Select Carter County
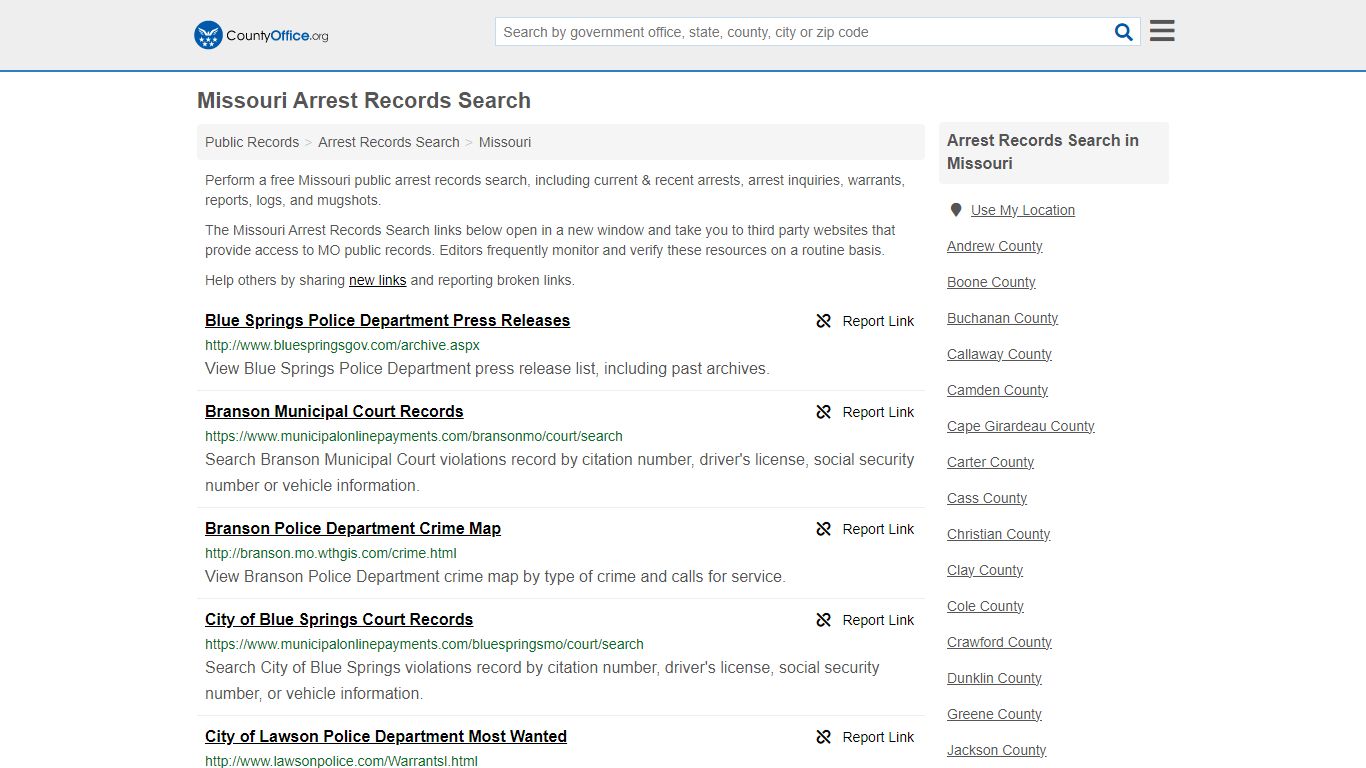Viewport: 1366px width, 768px height. coord(990,462)
